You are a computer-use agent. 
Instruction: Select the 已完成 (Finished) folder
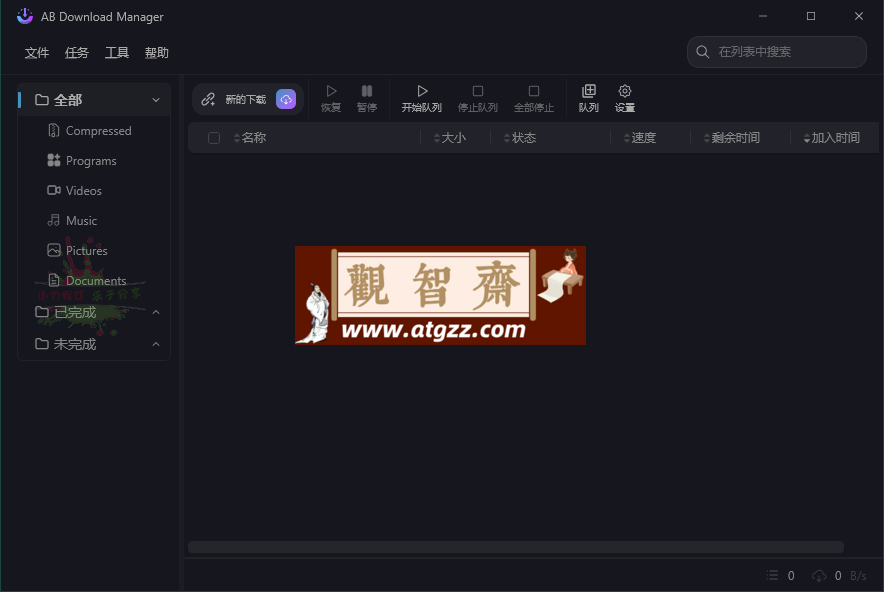(x=94, y=312)
